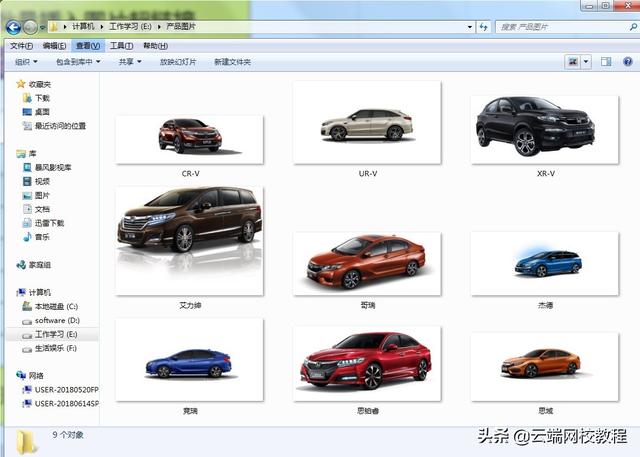Select 家庭组 in navigation pane
The width and height of the screenshot is (640, 457).
pos(40,265)
